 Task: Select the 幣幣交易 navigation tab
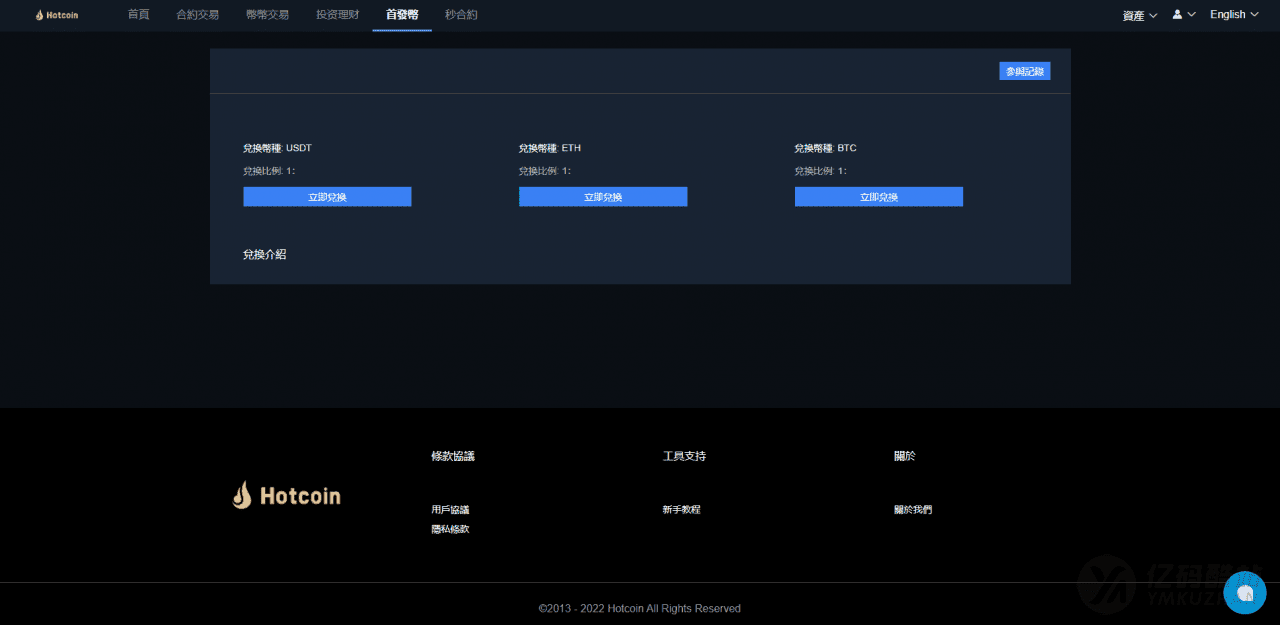click(267, 15)
